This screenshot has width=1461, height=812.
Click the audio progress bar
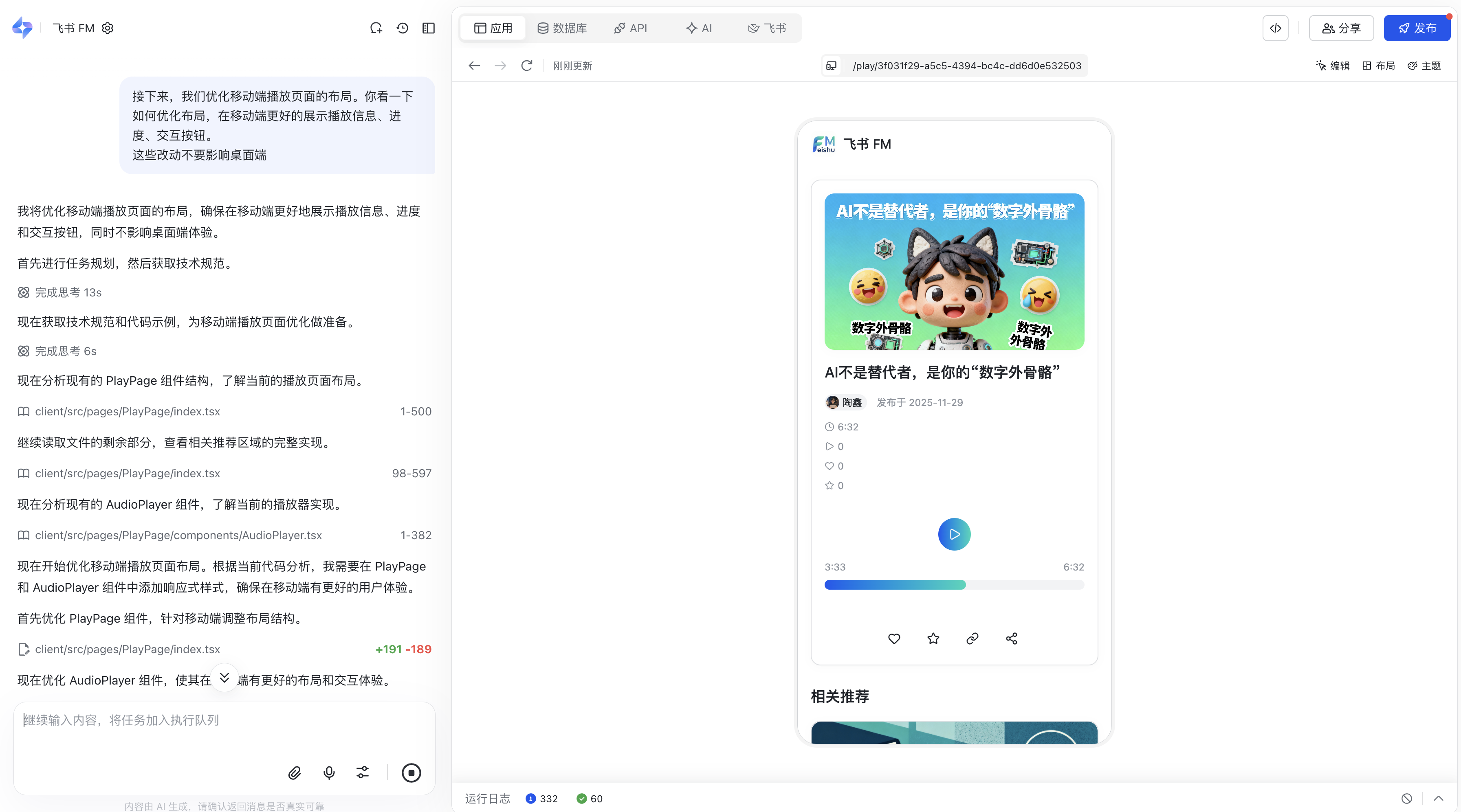954,585
